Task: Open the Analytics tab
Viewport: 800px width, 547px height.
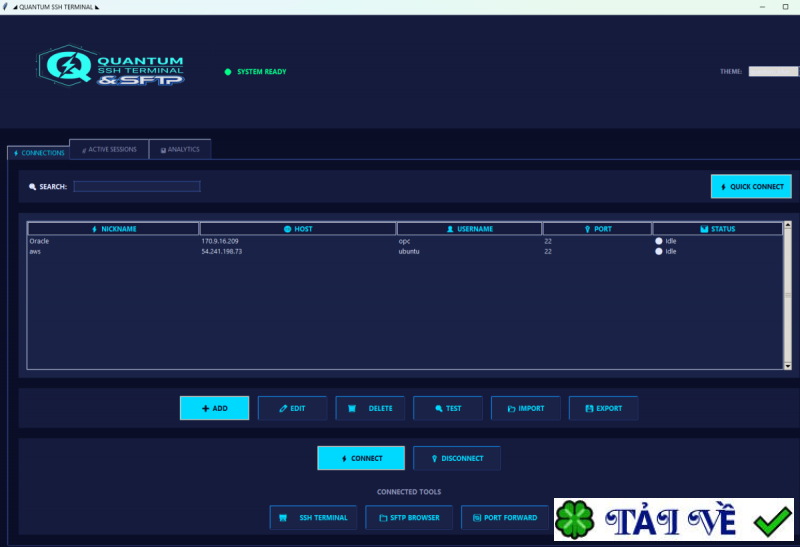Action: point(180,150)
